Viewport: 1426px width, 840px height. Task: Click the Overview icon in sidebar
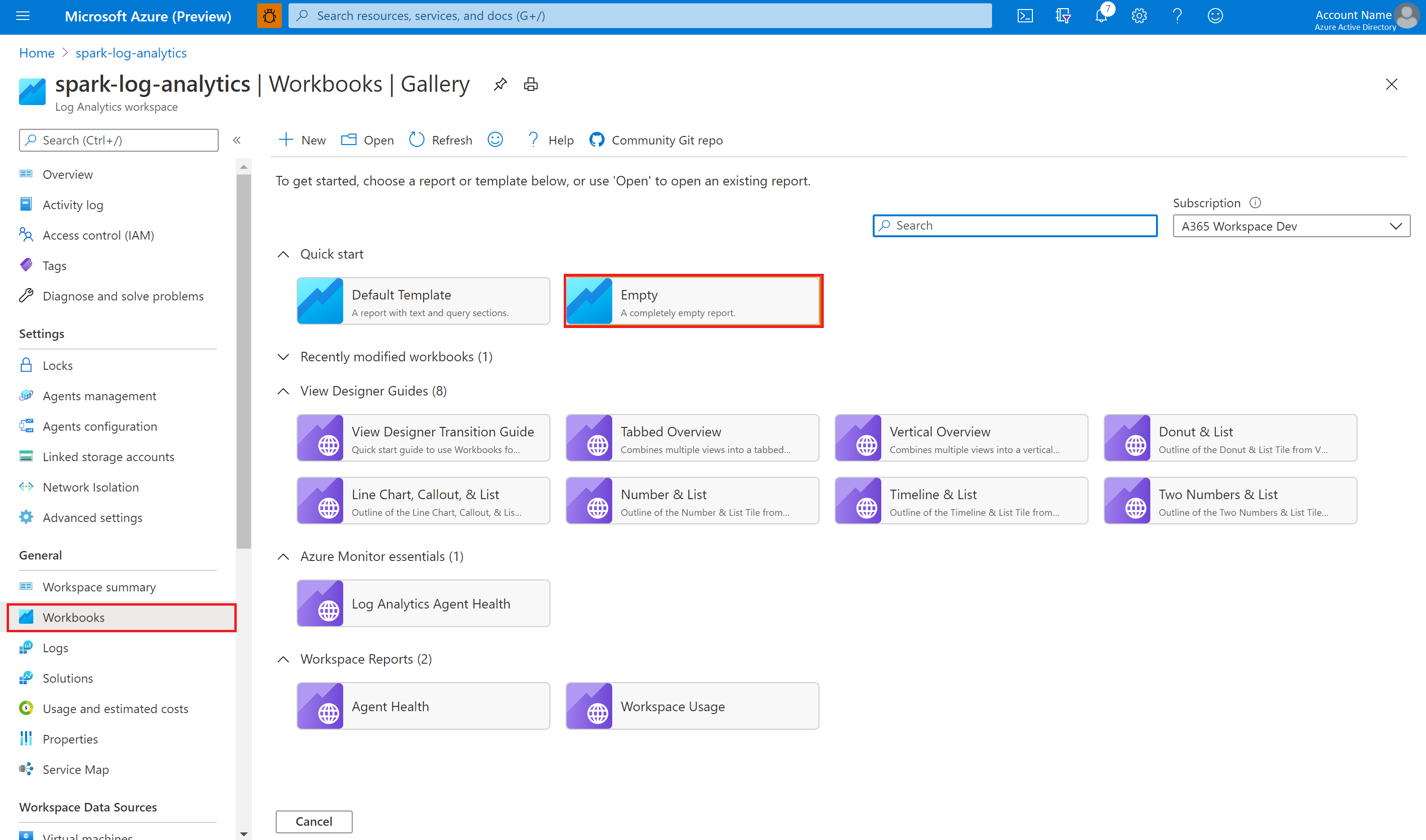pos(26,173)
